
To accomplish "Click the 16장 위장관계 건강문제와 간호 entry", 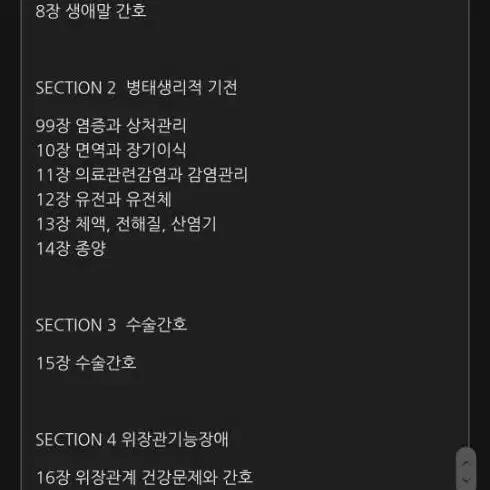I will [144, 477].
